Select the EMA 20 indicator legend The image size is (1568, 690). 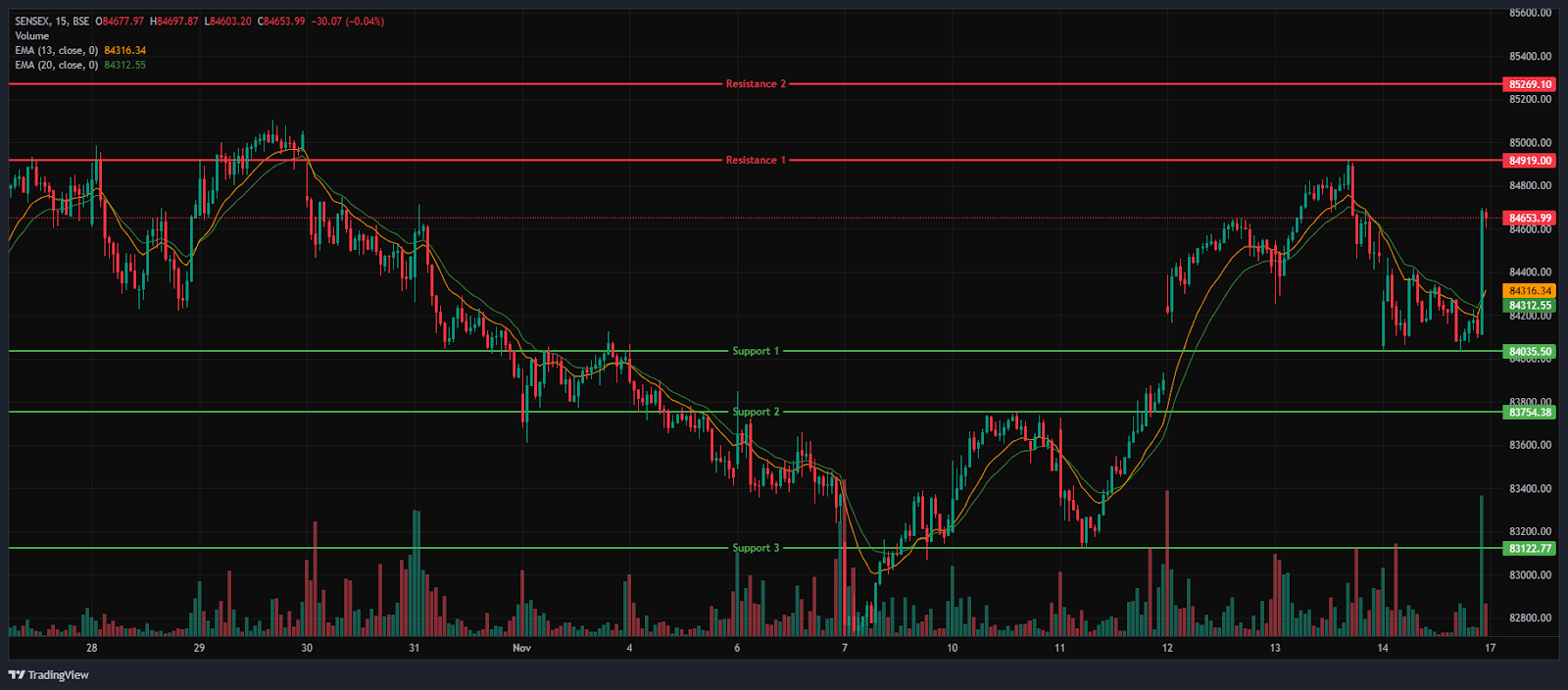[56, 66]
